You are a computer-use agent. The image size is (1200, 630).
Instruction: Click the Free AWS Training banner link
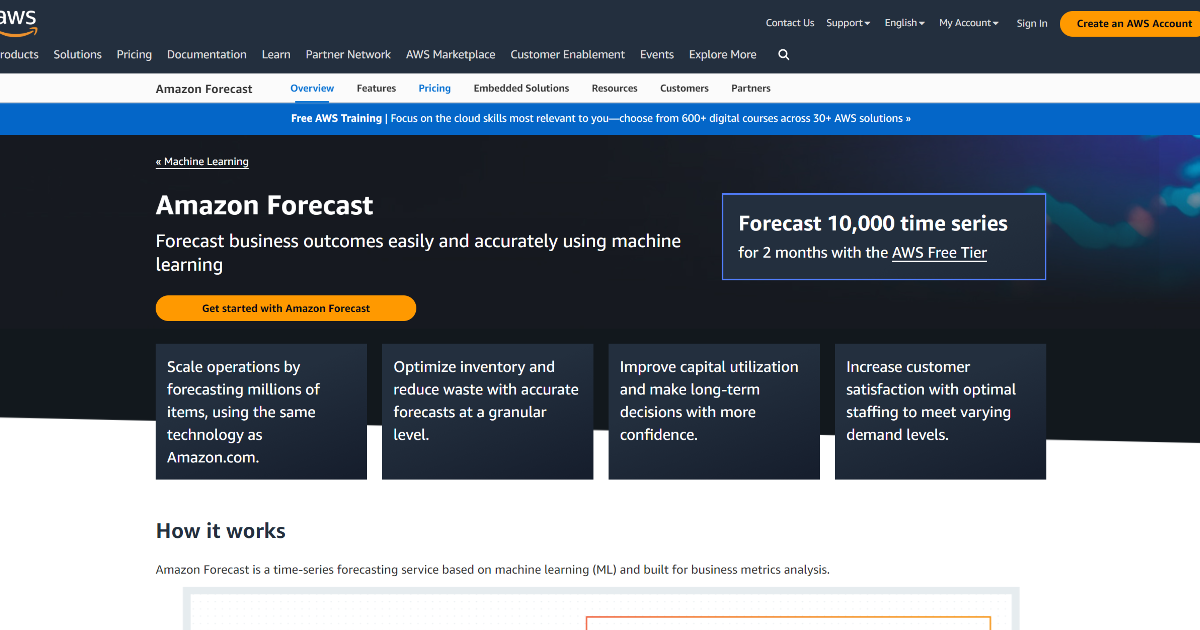(600, 118)
